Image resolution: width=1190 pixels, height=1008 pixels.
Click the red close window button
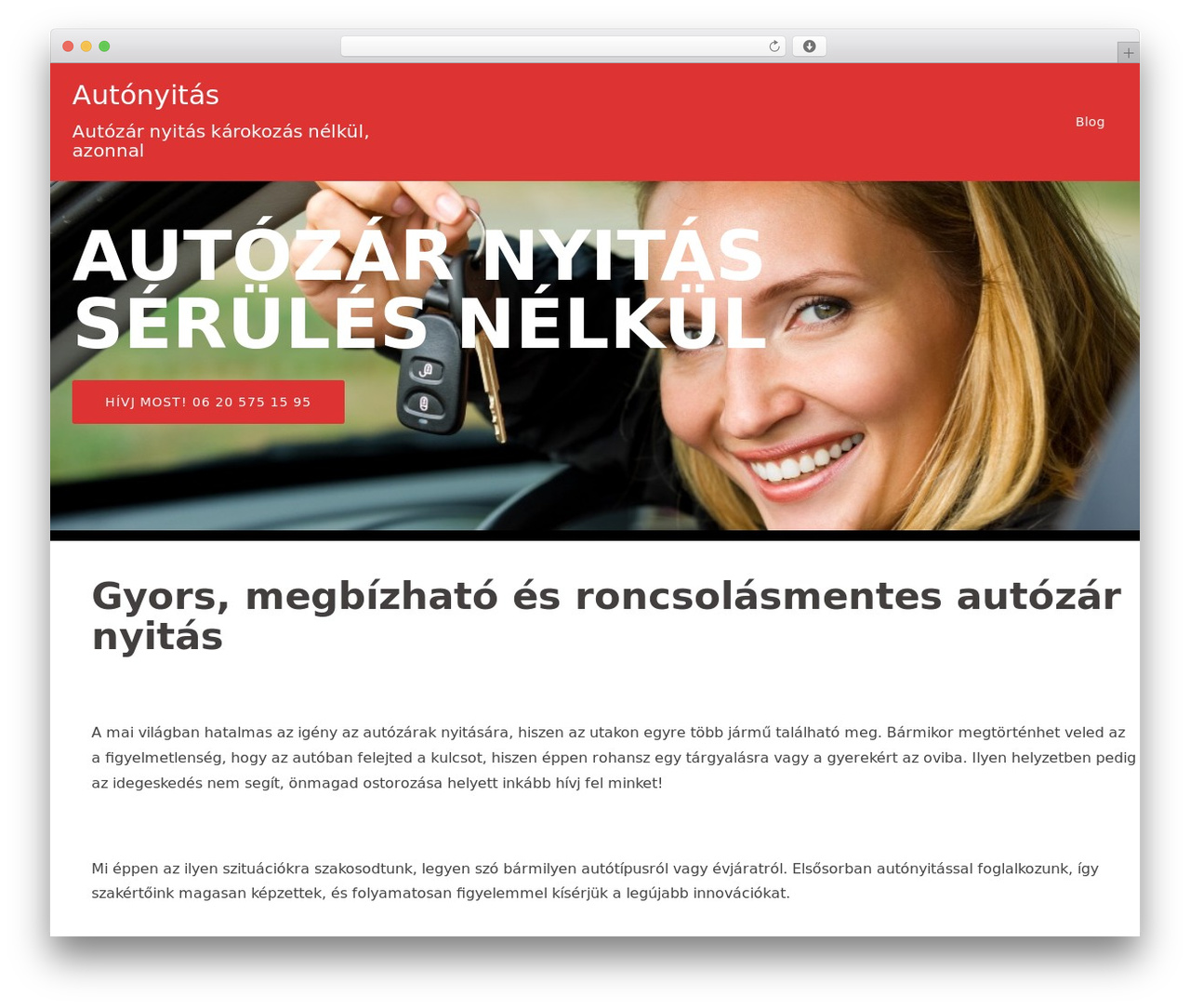click(68, 46)
